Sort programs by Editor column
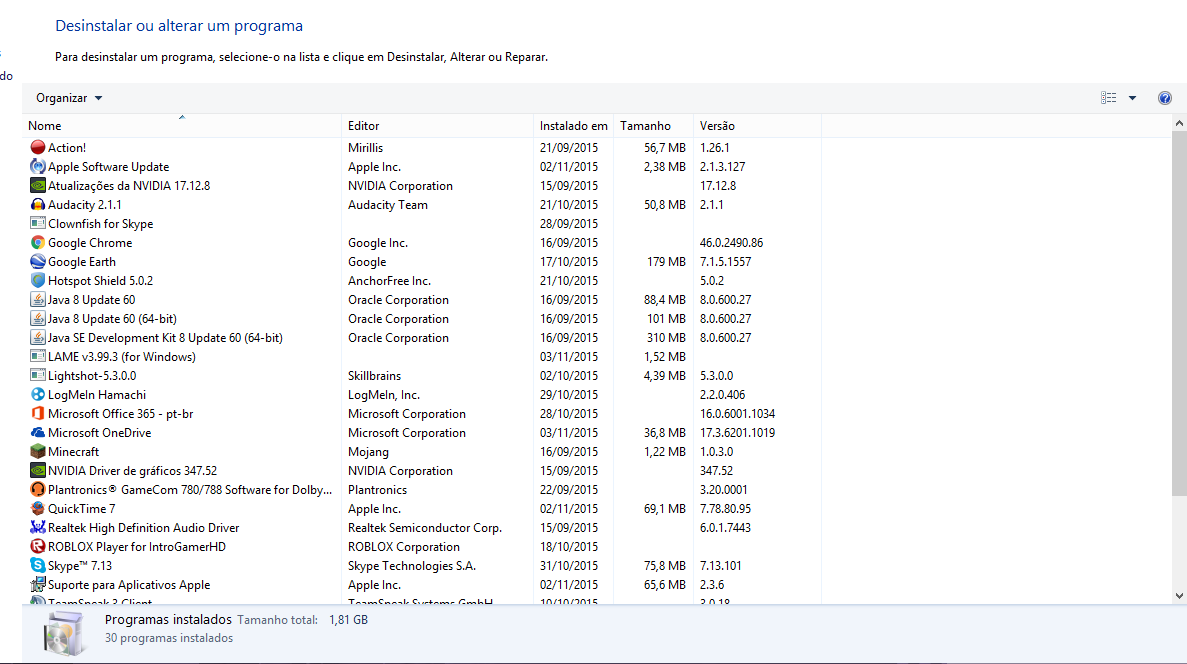 click(x=438, y=126)
